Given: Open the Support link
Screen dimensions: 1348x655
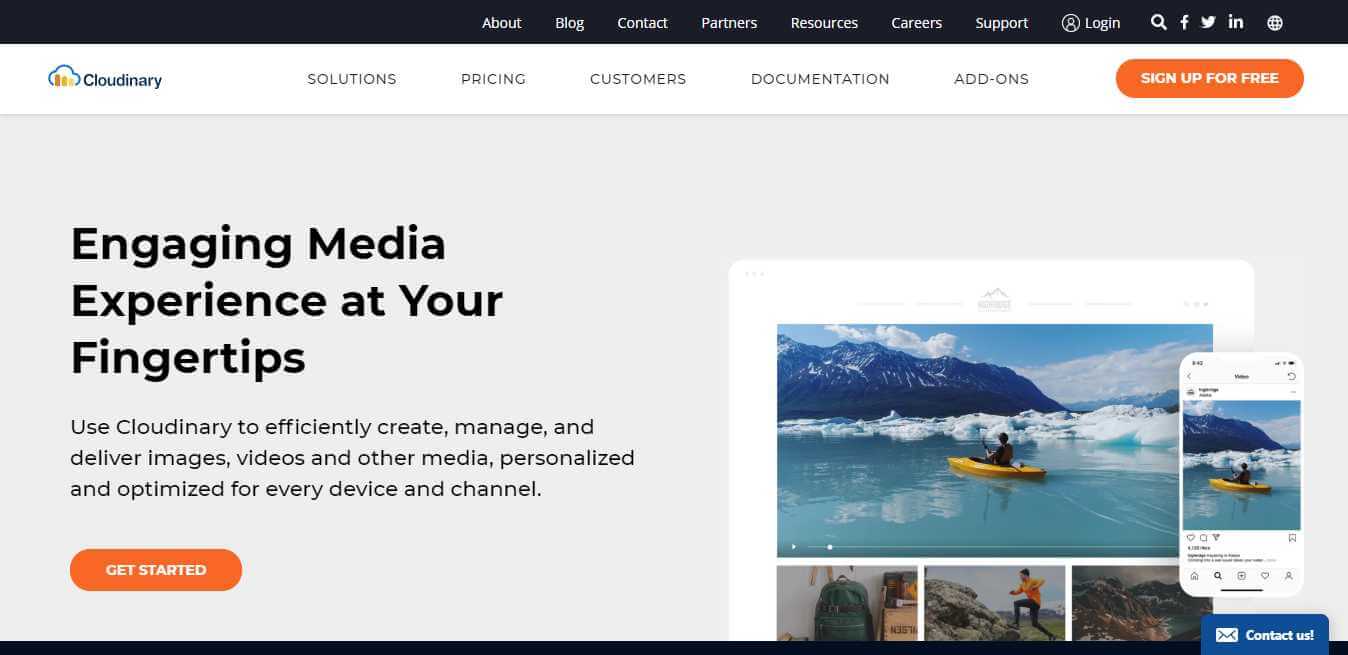Looking at the screenshot, I should (x=1002, y=23).
